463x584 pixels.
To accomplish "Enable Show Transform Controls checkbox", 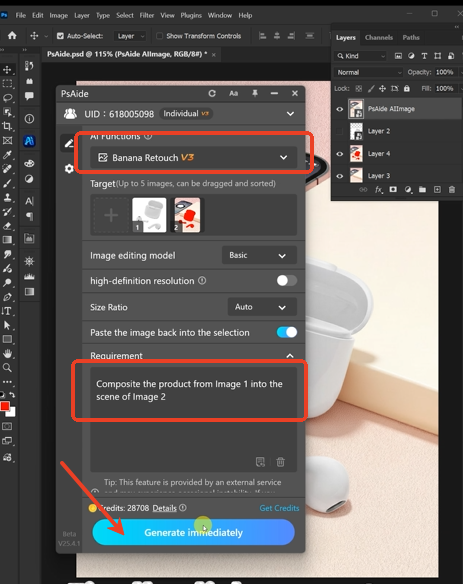I will [159, 36].
